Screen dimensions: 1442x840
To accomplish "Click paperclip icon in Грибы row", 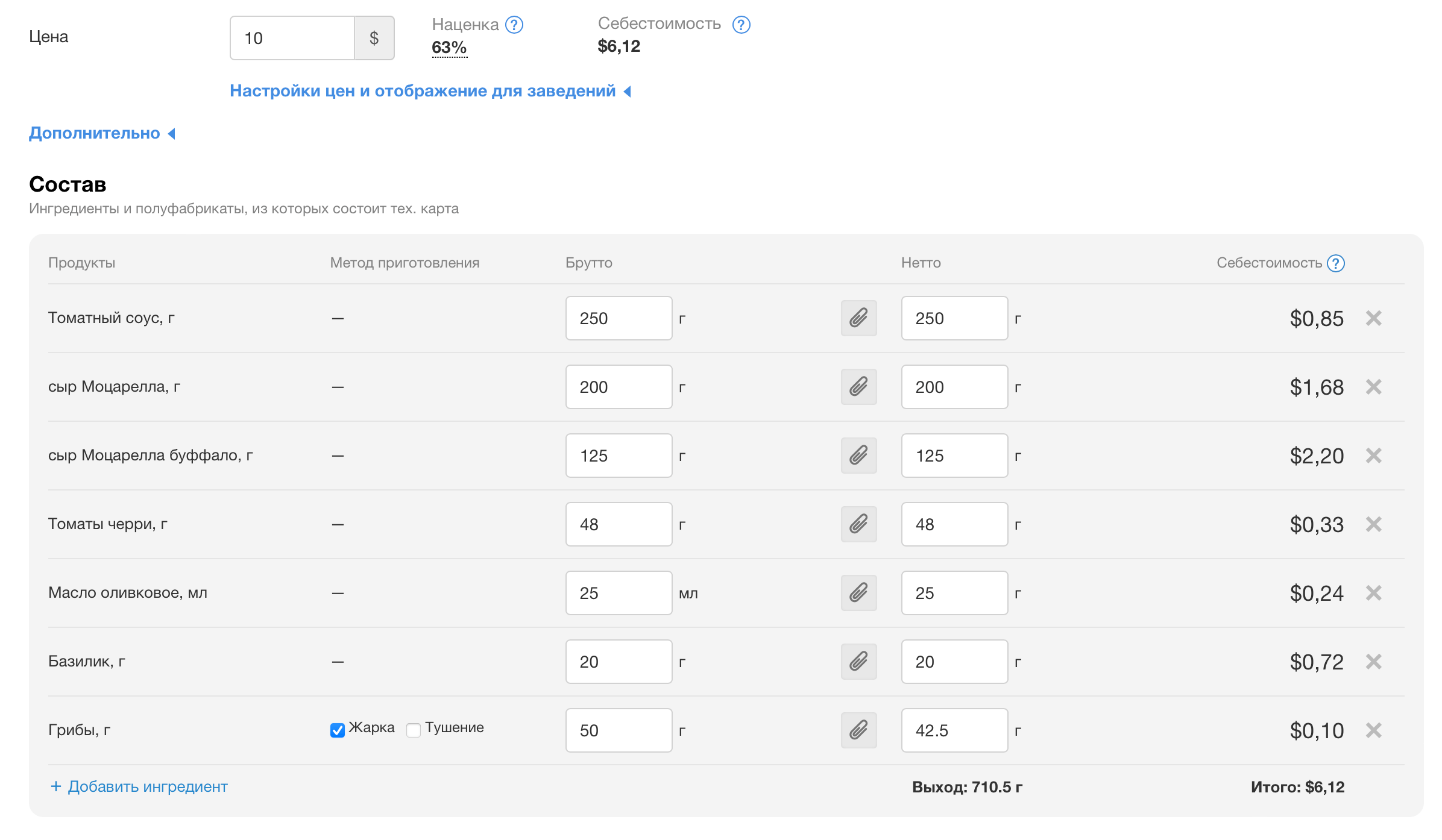I will [858, 730].
